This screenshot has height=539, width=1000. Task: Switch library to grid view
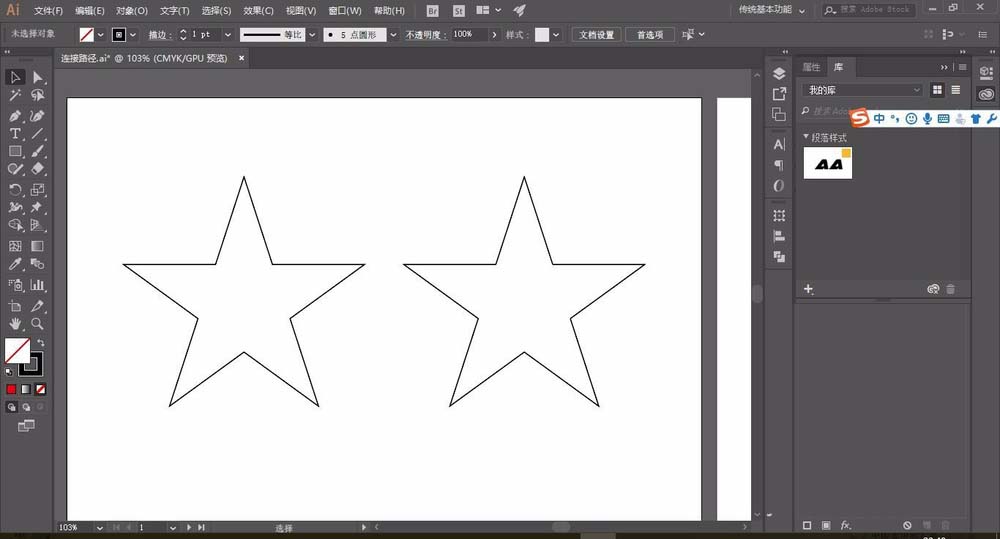937,90
